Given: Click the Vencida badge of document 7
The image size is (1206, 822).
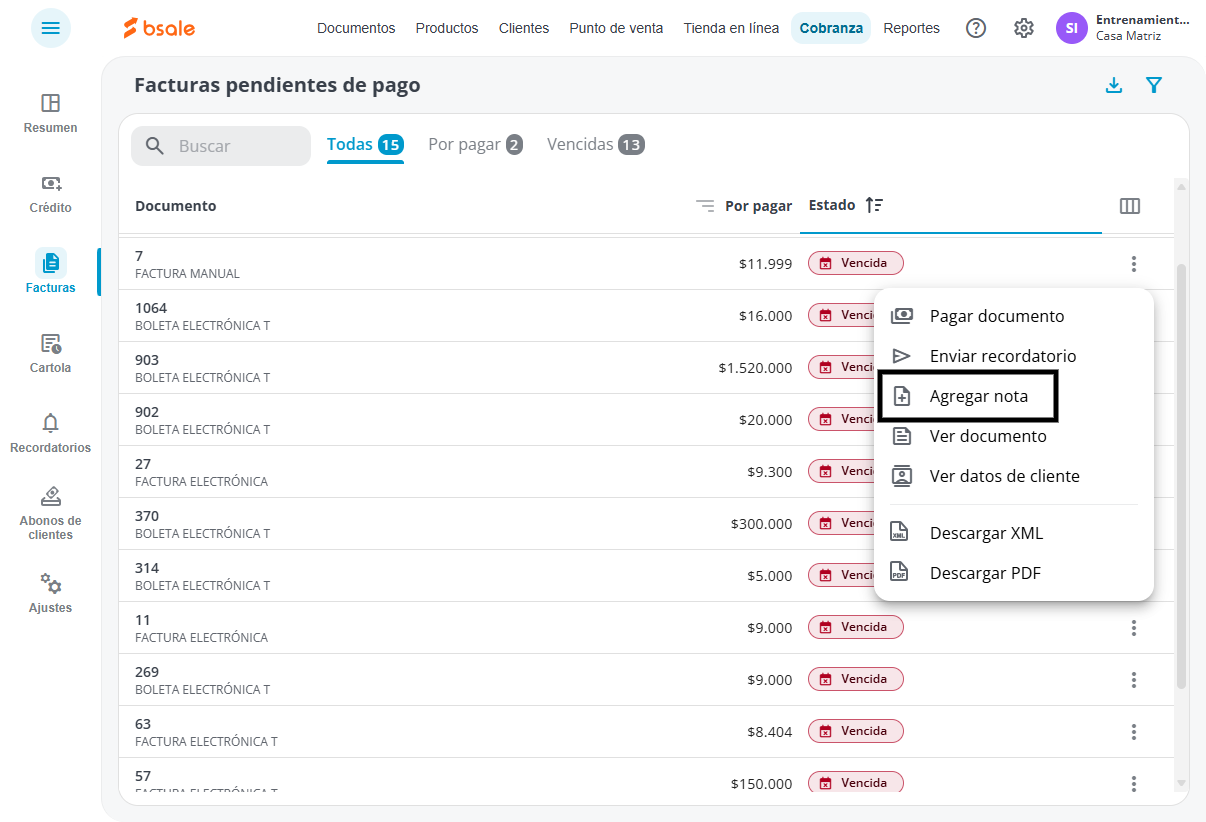Looking at the screenshot, I should pyautogui.click(x=856, y=263).
